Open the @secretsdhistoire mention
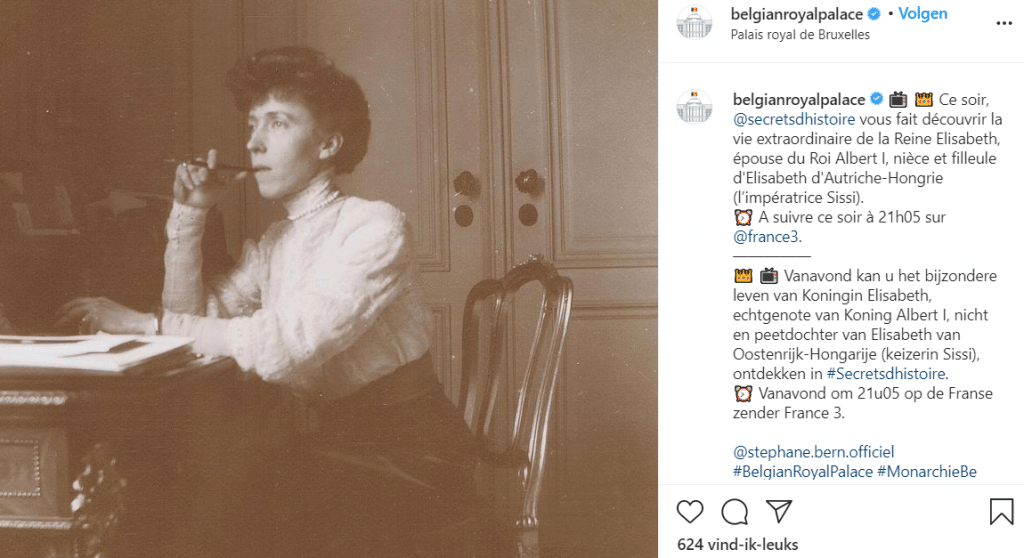Viewport: 1024px width, 558px height. (x=787, y=119)
